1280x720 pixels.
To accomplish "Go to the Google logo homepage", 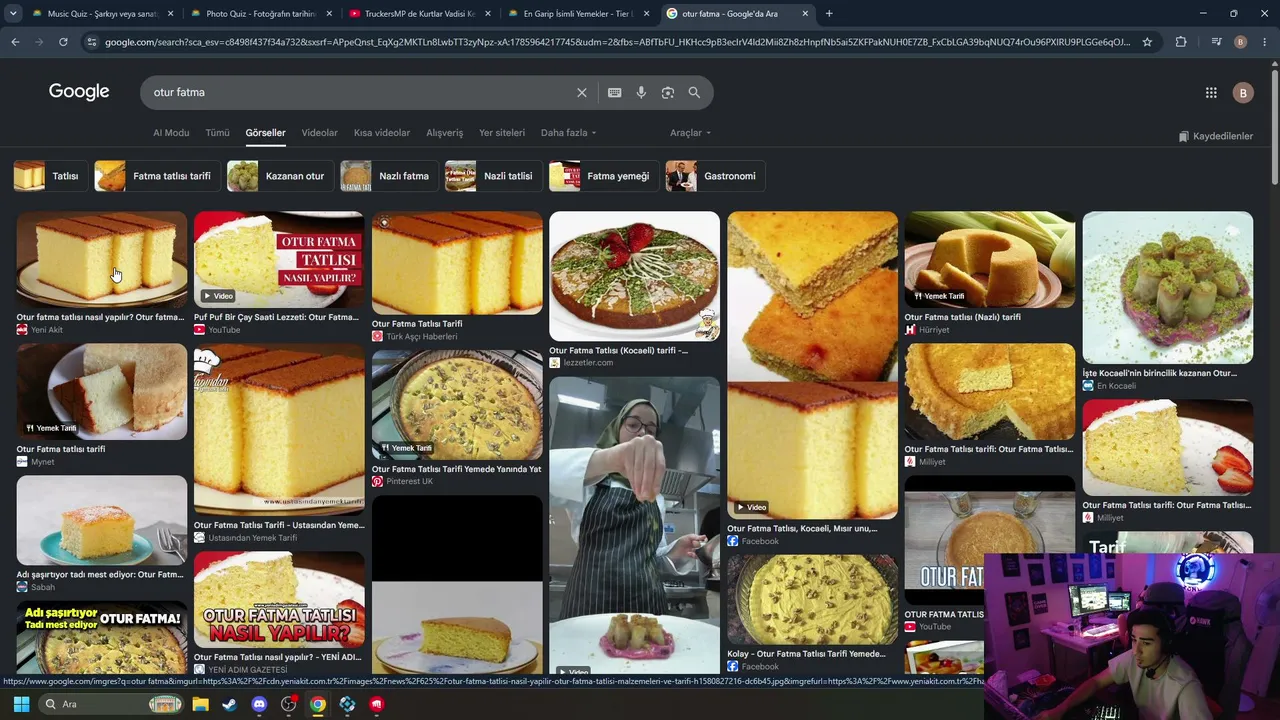I will coord(79,92).
